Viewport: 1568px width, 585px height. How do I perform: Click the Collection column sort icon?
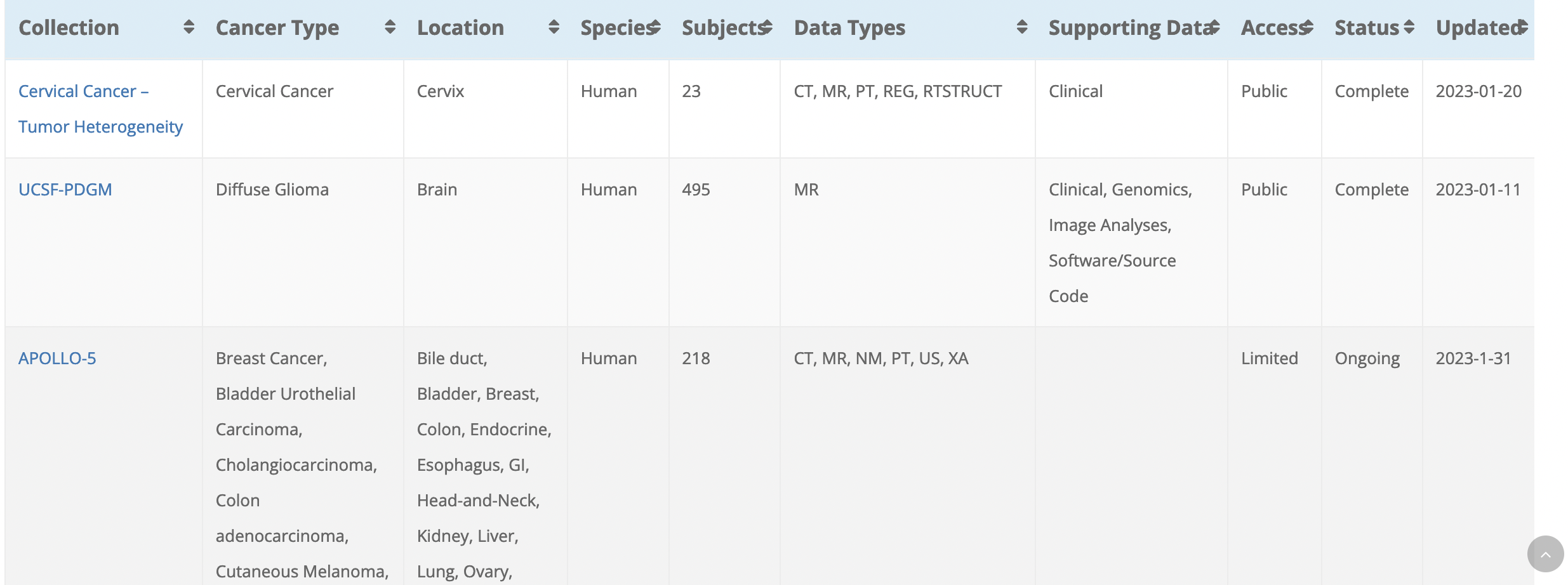[x=189, y=27]
